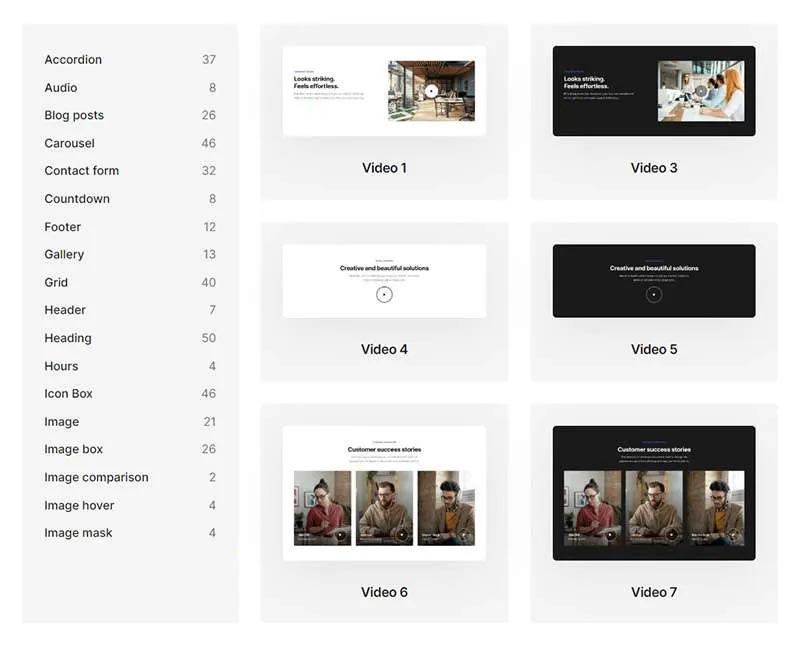Open the Contact form category
Screen dimensions: 800x645
pyautogui.click(x=81, y=171)
